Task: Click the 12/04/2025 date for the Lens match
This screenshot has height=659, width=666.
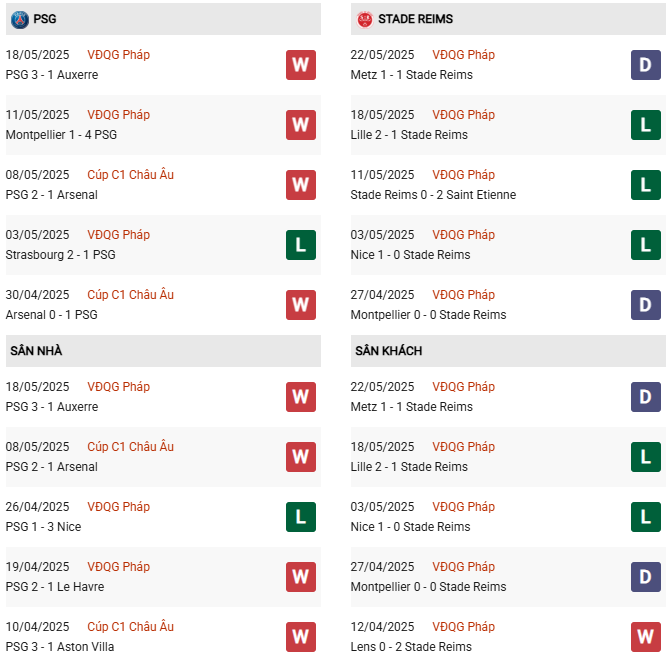Action: click(x=382, y=627)
